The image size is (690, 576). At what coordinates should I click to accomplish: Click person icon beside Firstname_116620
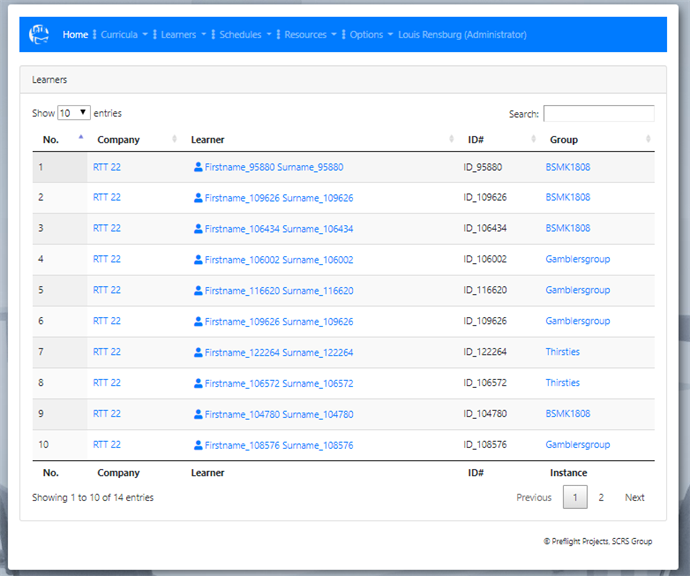(x=198, y=291)
